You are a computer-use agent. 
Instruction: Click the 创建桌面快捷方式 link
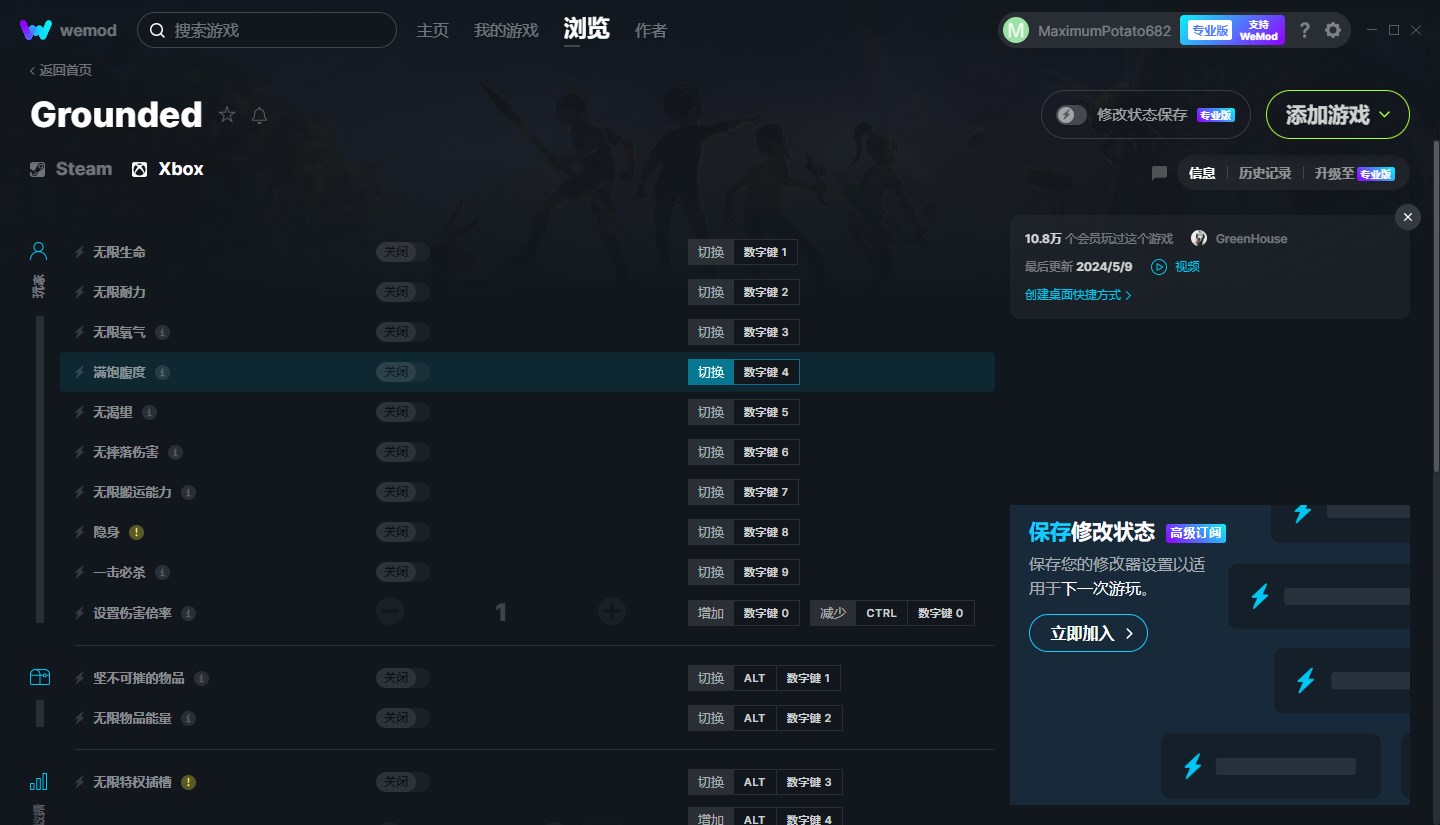(1078, 295)
